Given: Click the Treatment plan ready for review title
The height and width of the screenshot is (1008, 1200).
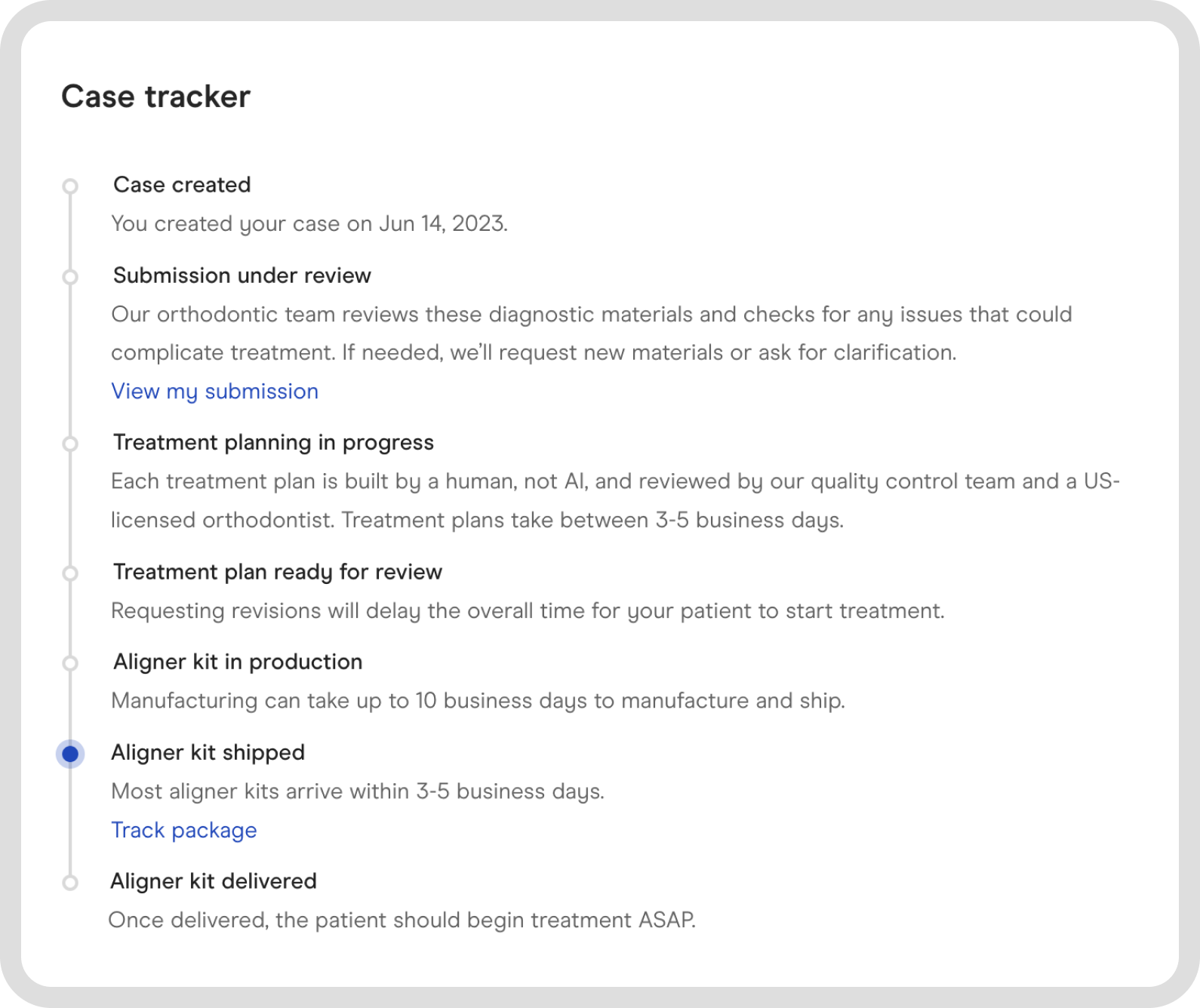Looking at the screenshot, I should coord(278,572).
